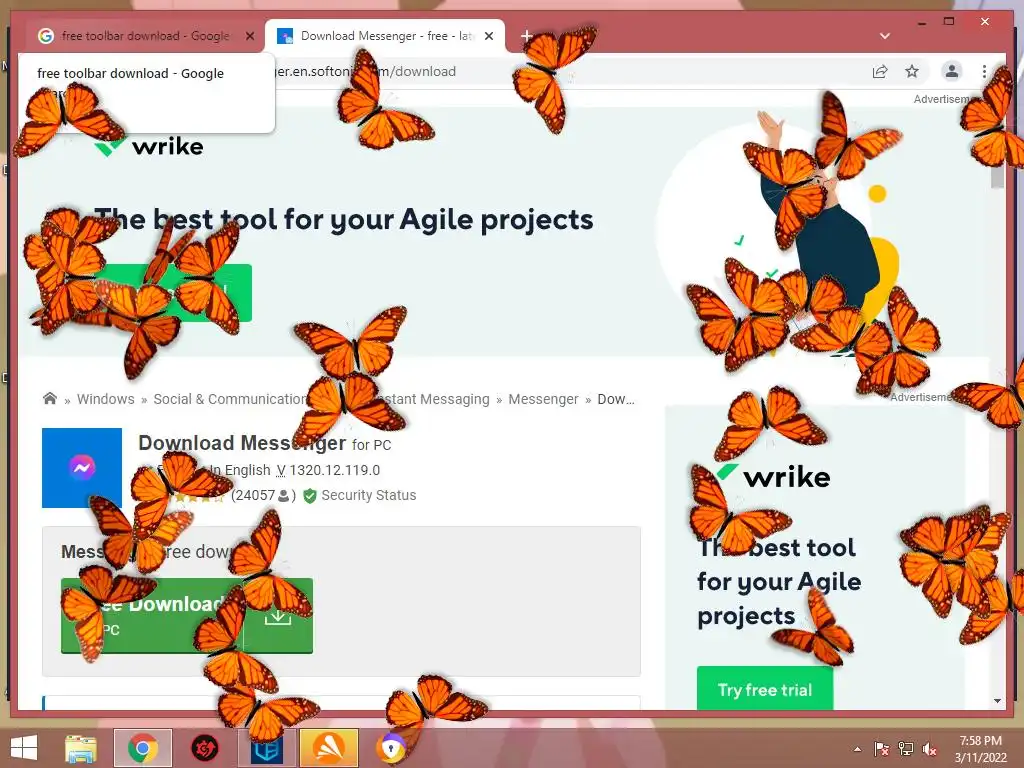Click the Chrome taskbar icon

coord(143,748)
